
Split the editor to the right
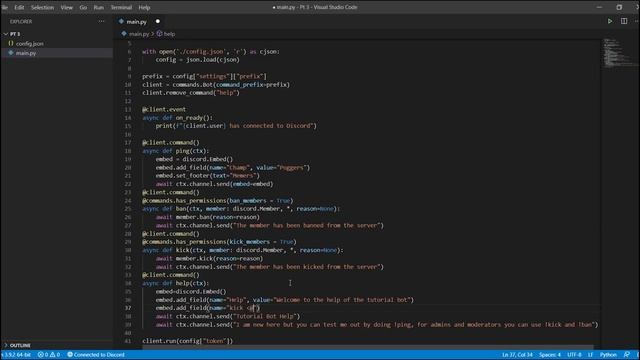[x=624, y=21]
